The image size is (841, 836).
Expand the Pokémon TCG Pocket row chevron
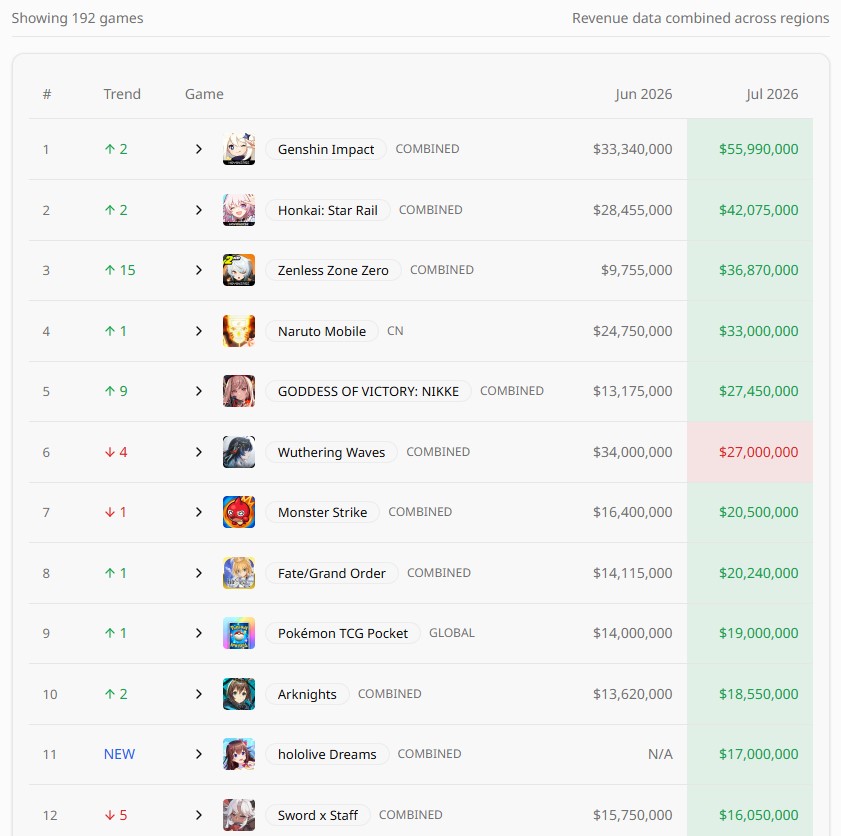(199, 633)
